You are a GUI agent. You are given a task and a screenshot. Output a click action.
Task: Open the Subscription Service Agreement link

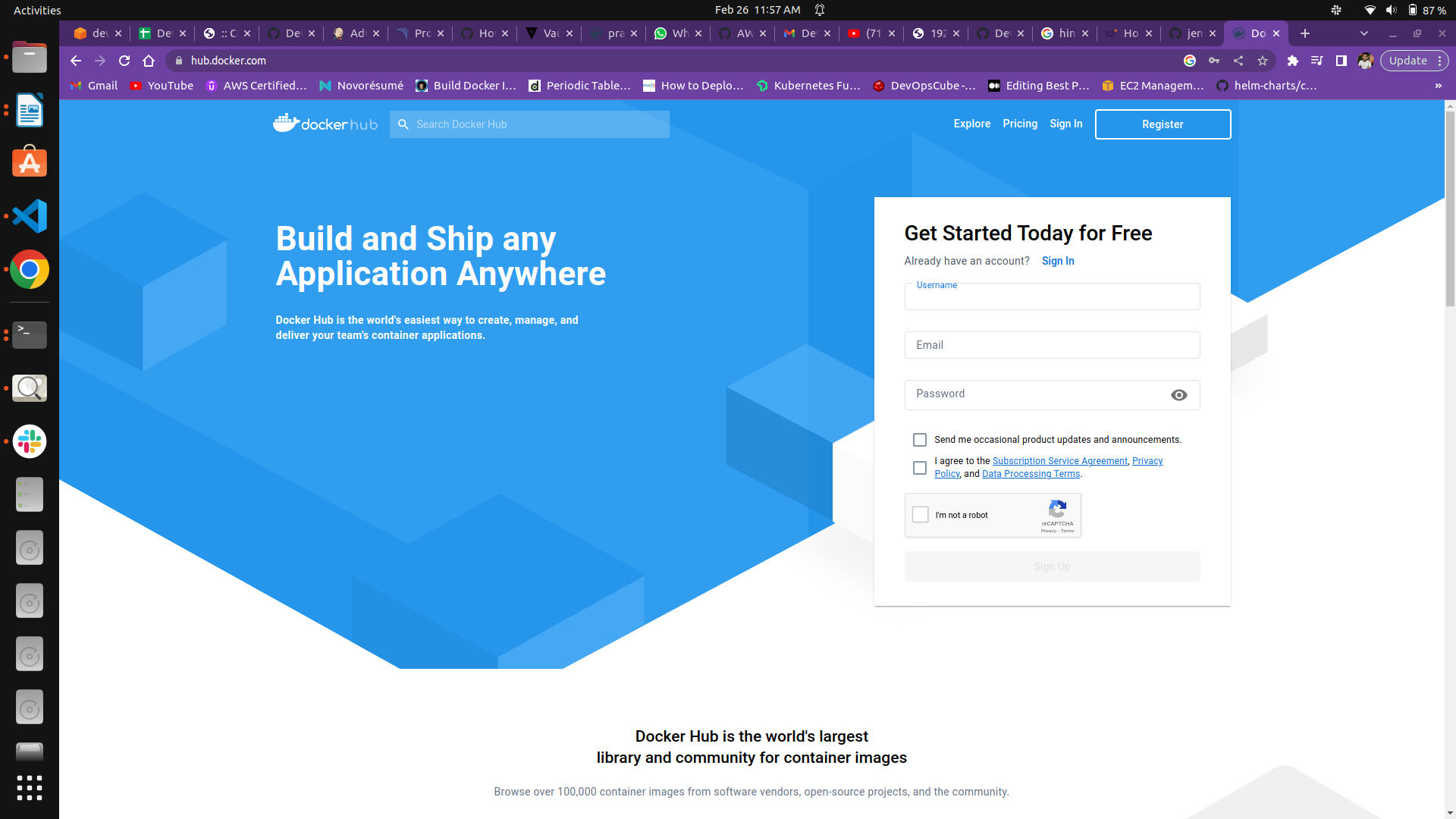click(x=1059, y=461)
